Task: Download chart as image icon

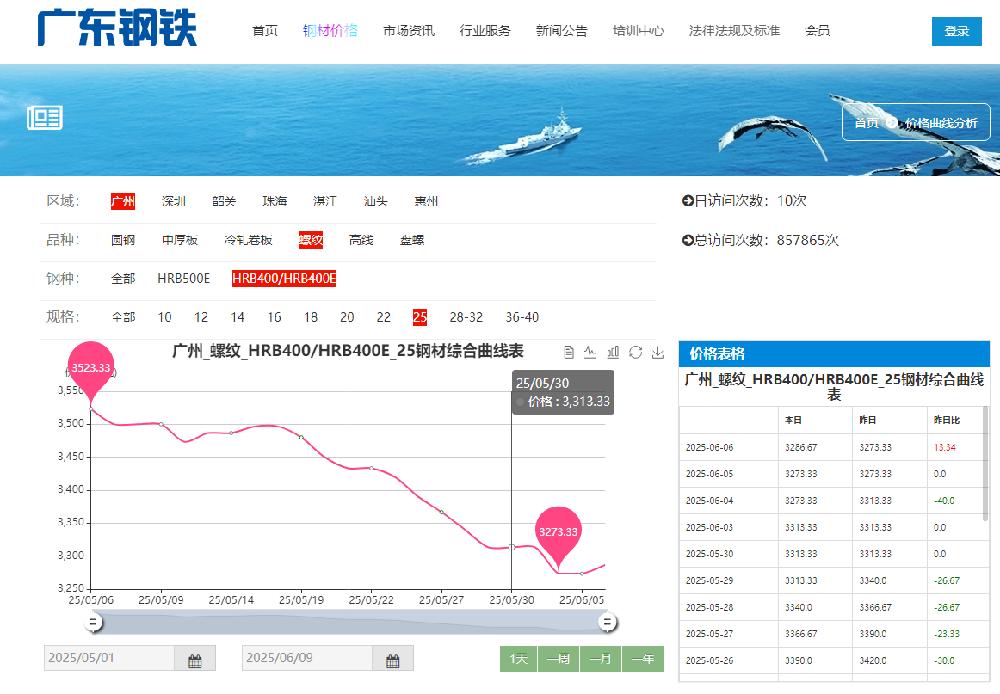Action: pos(658,352)
